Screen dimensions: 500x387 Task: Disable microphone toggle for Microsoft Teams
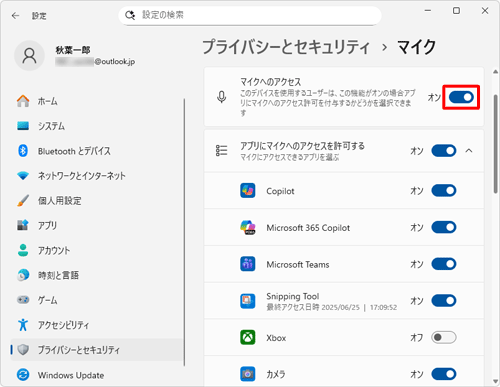coord(444,264)
